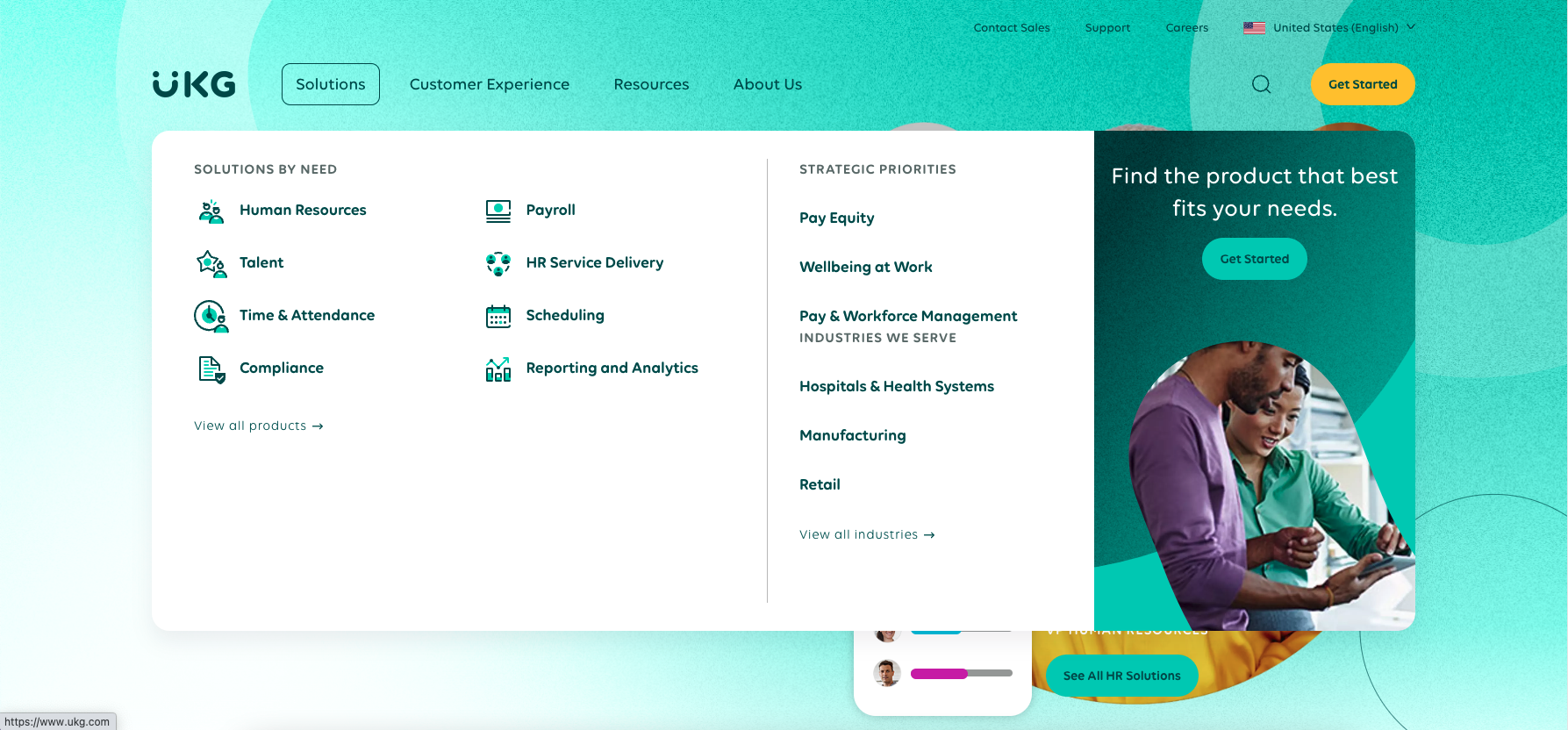The image size is (1568, 730).
Task: Open the Resources menu
Action: [x=651, y=84]
